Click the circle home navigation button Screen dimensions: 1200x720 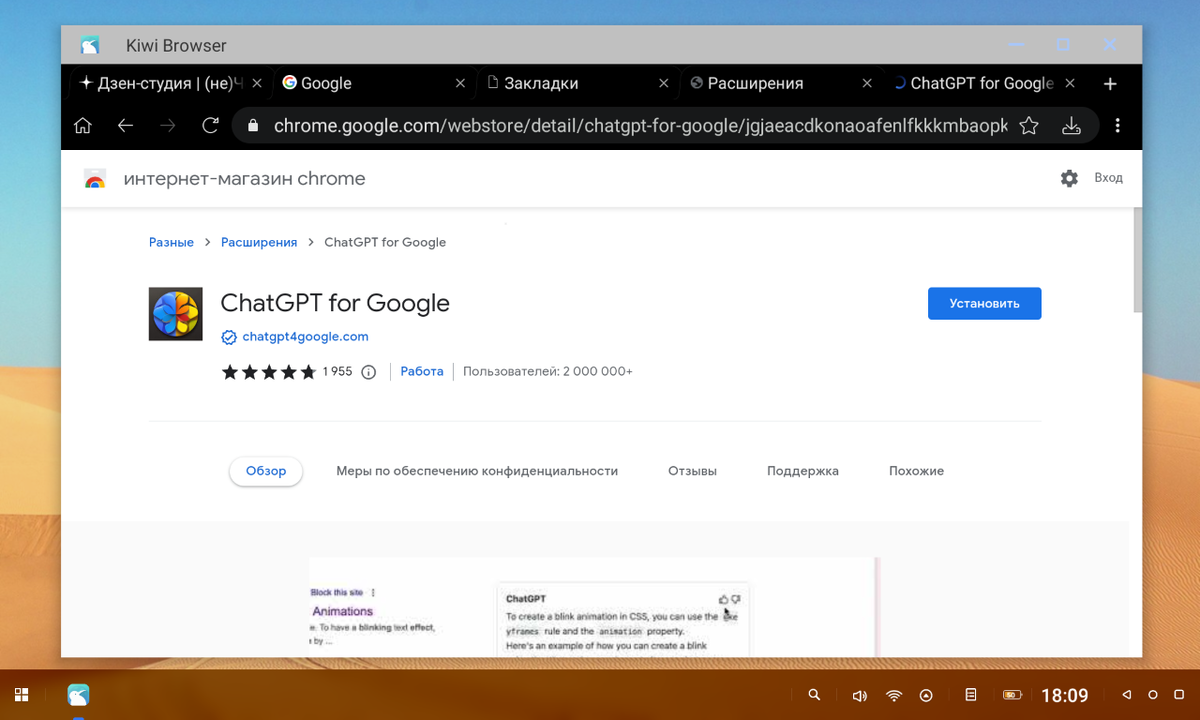1152,695
